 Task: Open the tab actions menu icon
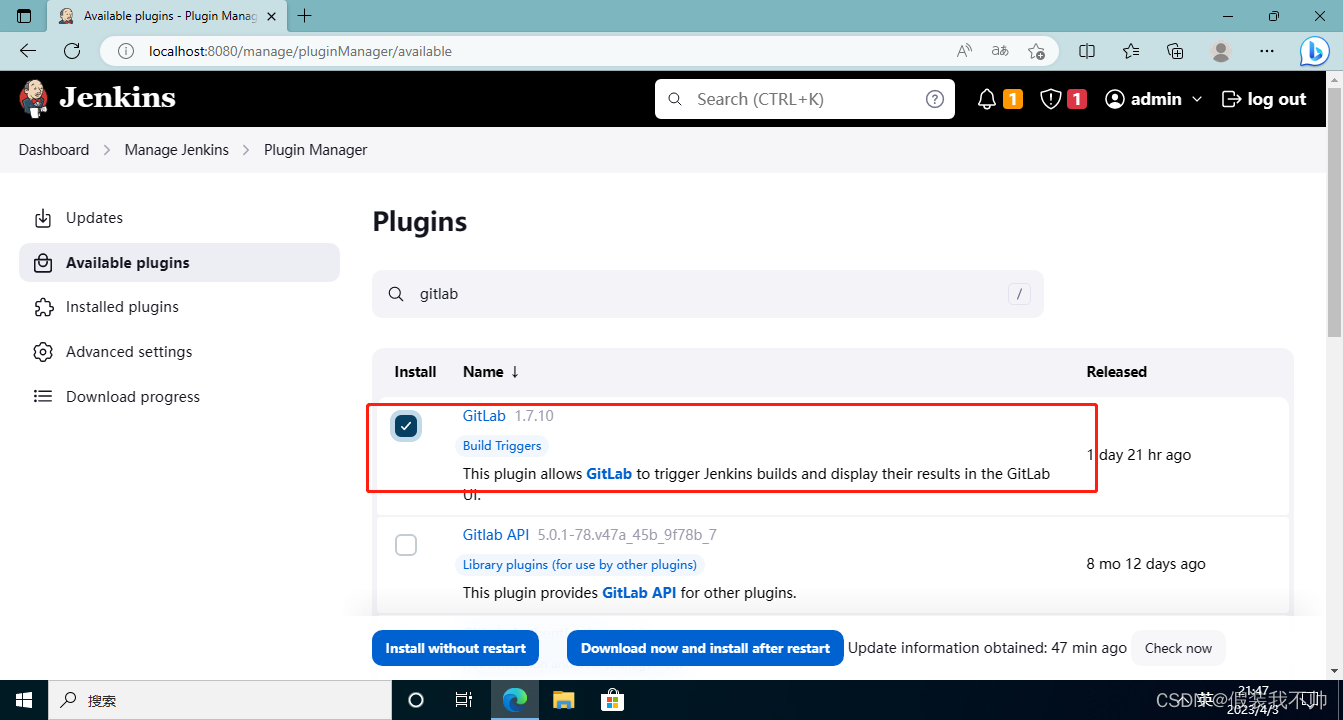tap(25, 16)
